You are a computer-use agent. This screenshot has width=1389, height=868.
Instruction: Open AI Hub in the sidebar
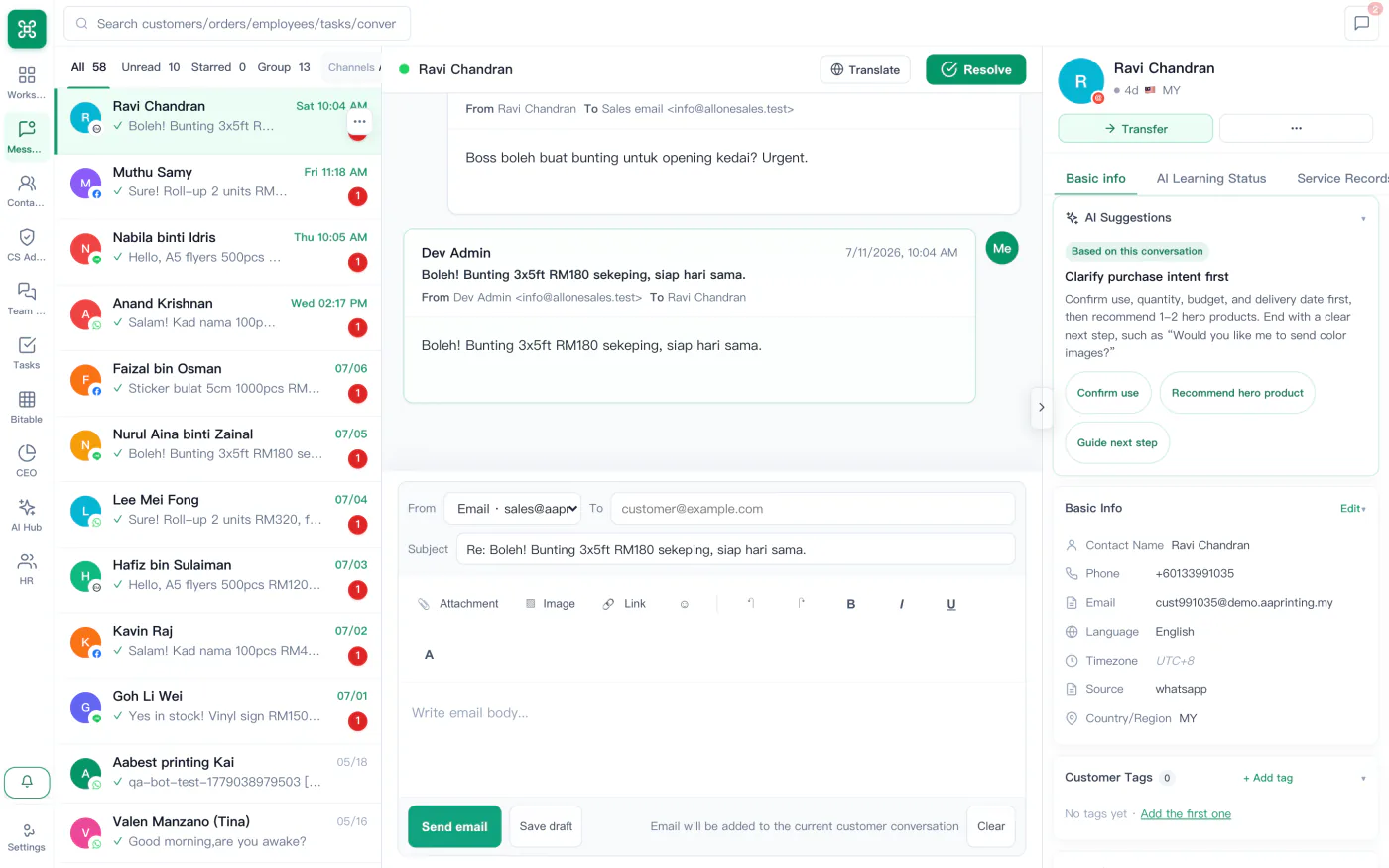pos(27,515)
